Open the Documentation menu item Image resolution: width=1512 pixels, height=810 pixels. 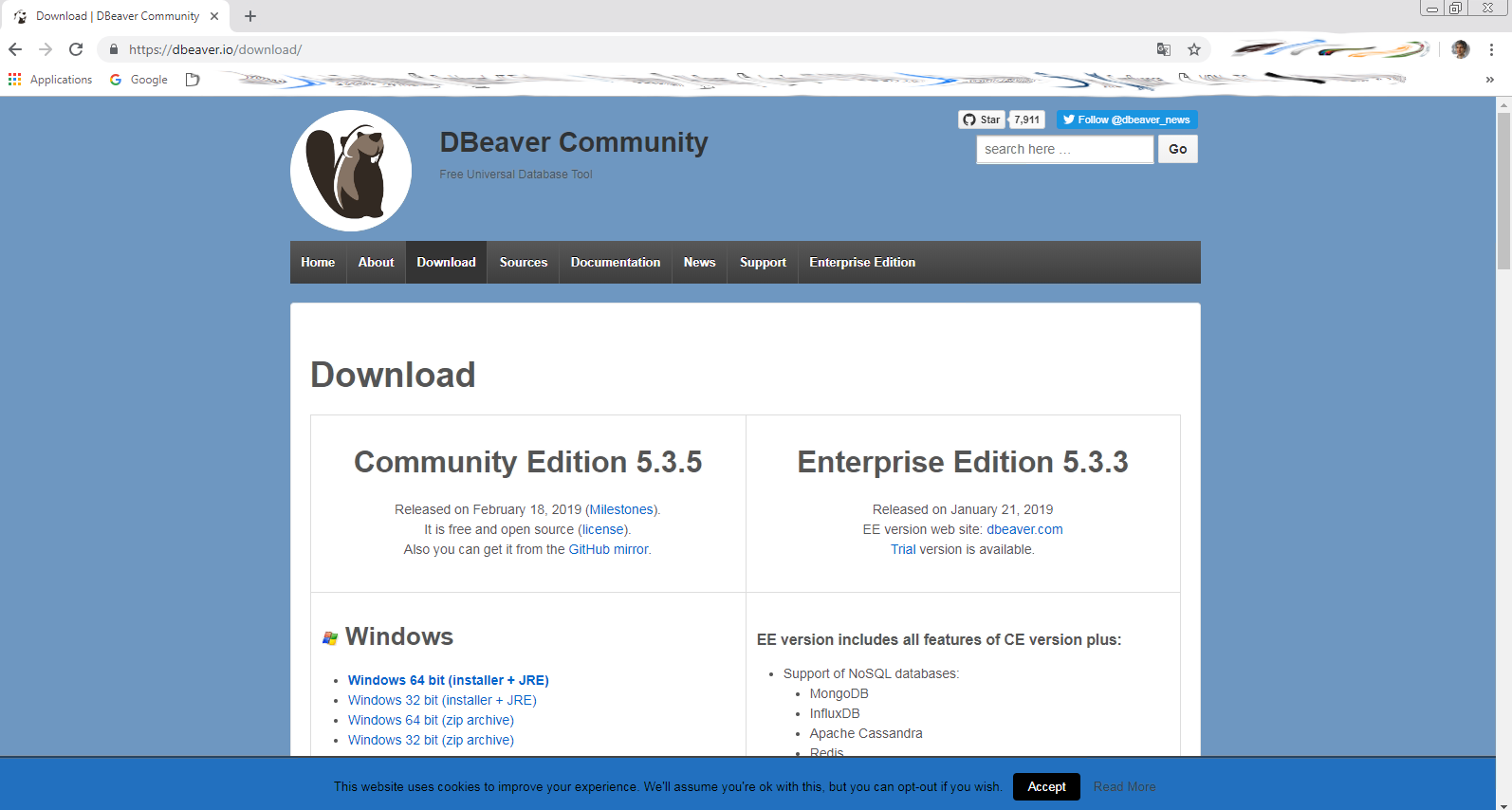[x=615, y=263]
